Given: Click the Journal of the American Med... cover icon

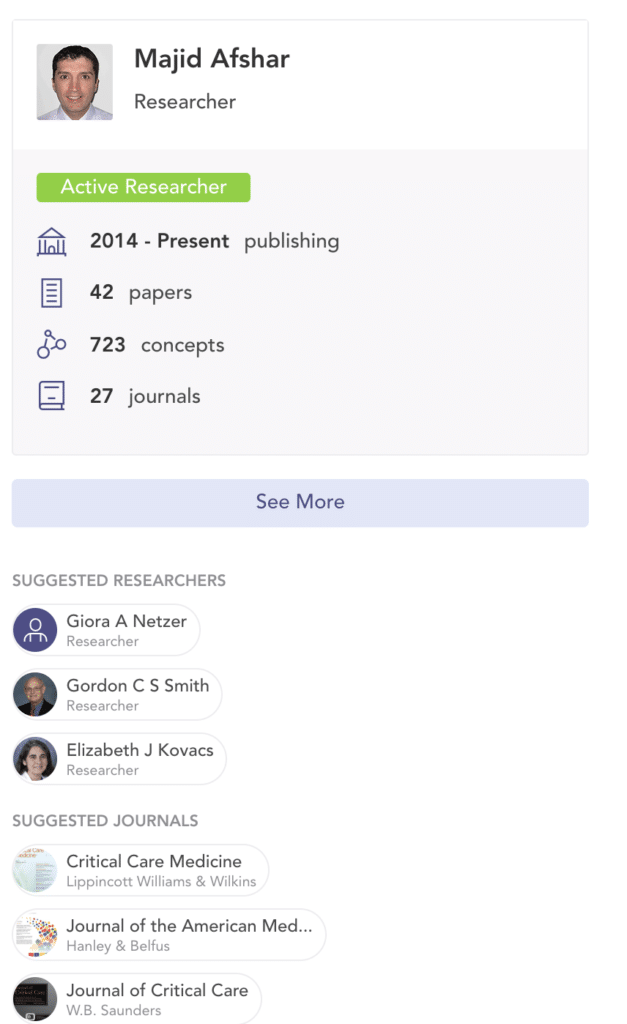Looking at the screenshot, I should (35, 935).
